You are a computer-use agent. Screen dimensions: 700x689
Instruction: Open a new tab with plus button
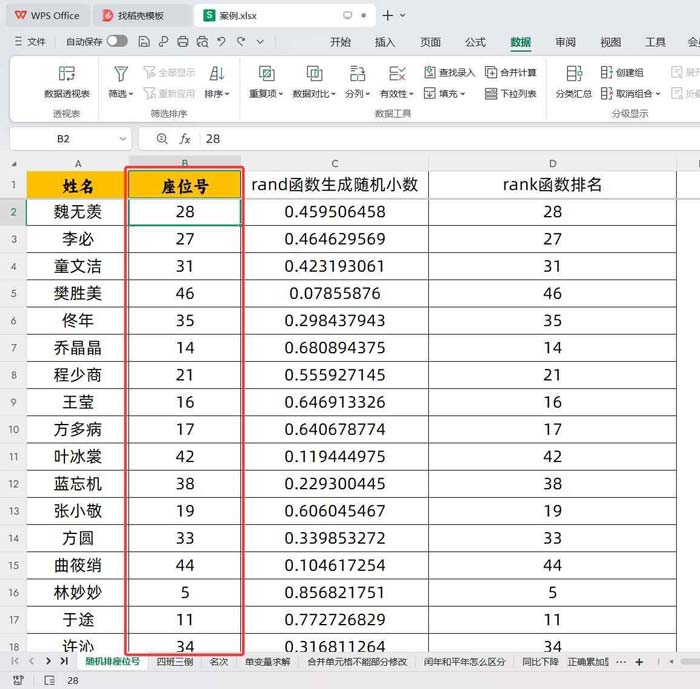[388, 16]
